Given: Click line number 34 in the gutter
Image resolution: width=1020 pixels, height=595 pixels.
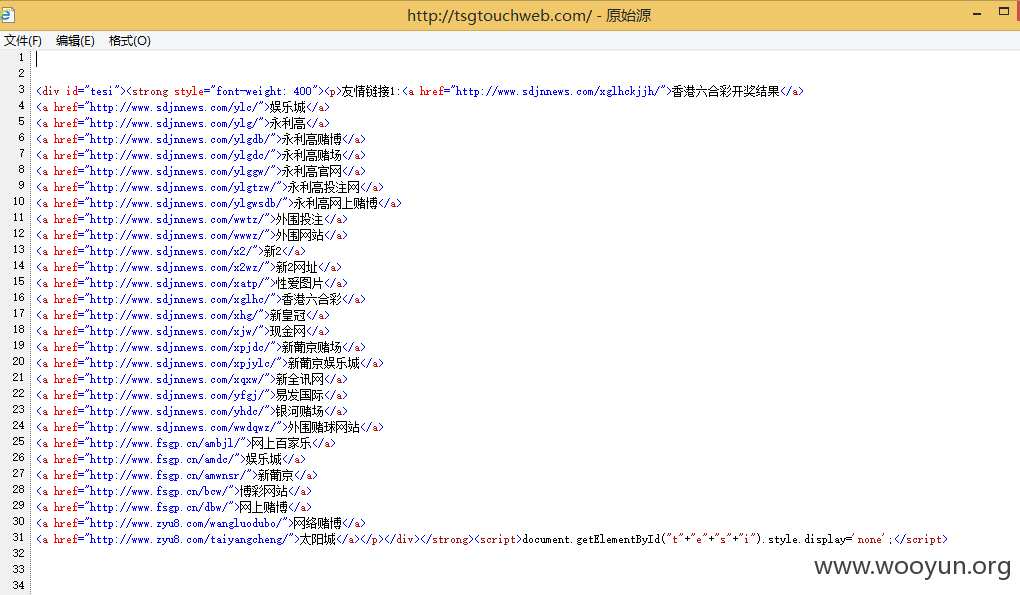Looking at the screenshot, I should 18,585.
